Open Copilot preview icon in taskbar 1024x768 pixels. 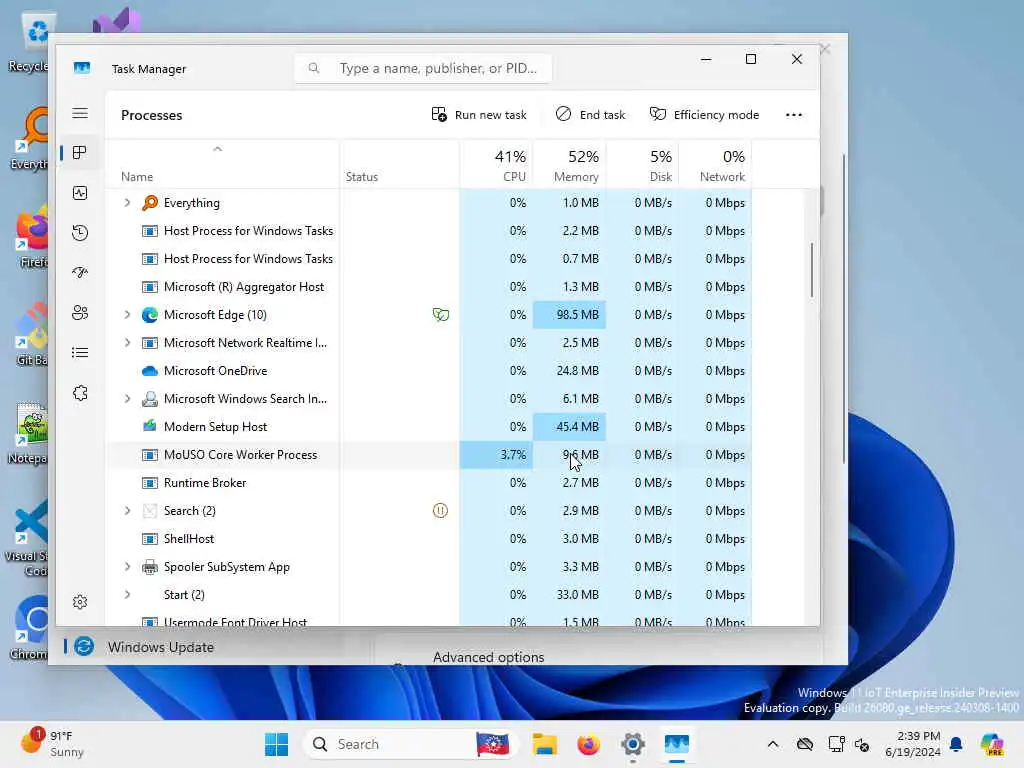coord(992,744)
